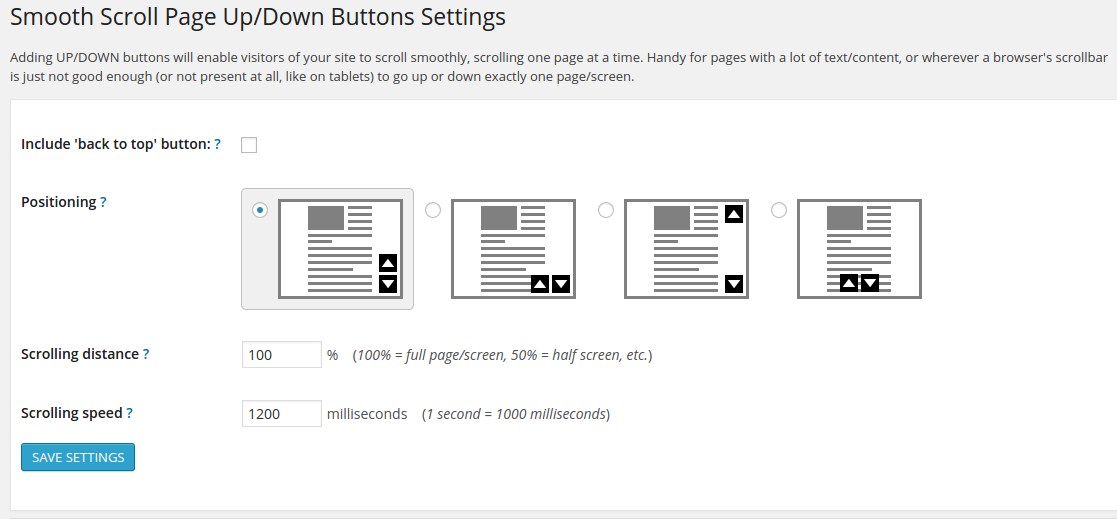Click down arrow icon in third layout preview

coord(734,284)
